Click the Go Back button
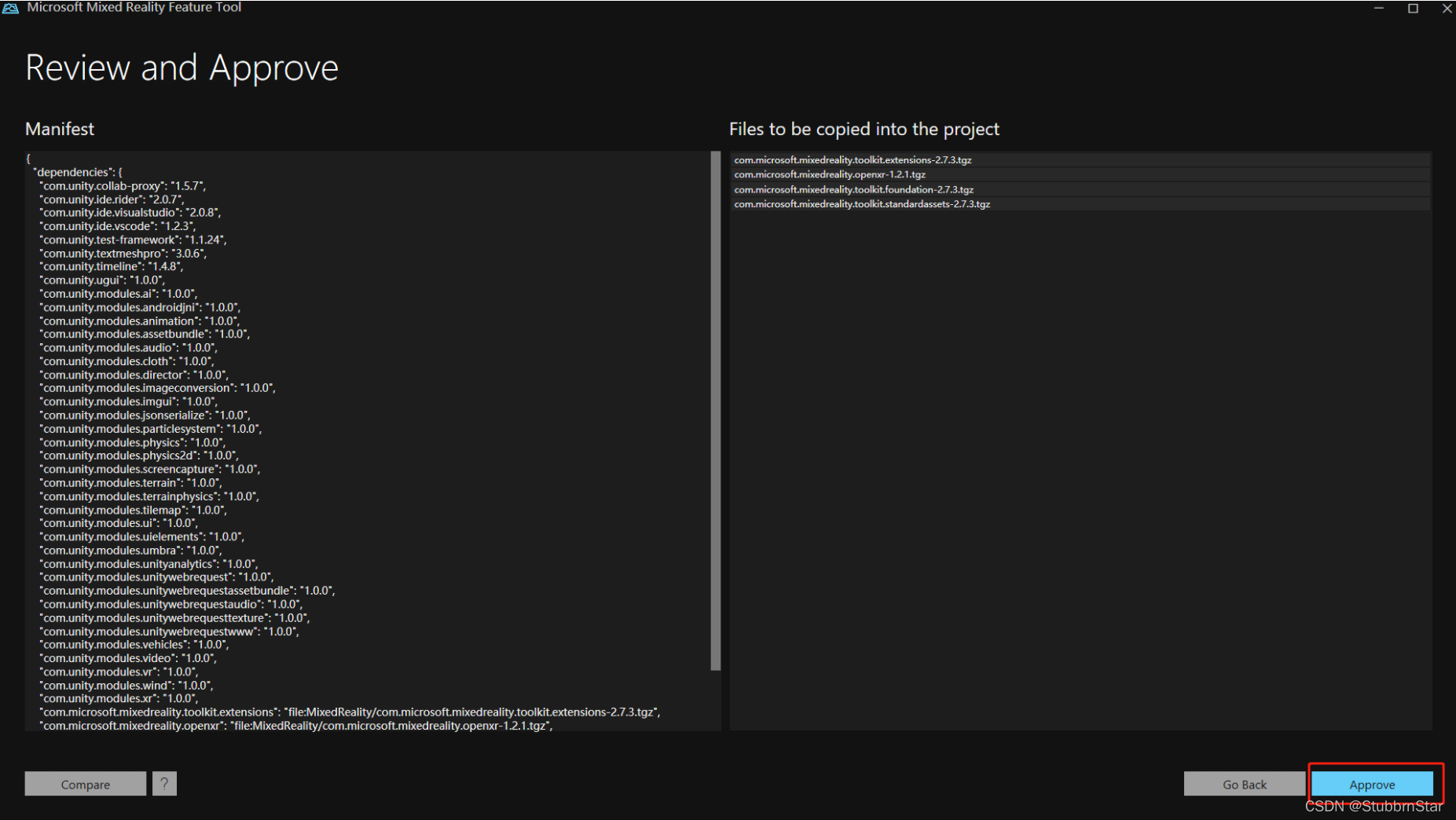 1245,784
